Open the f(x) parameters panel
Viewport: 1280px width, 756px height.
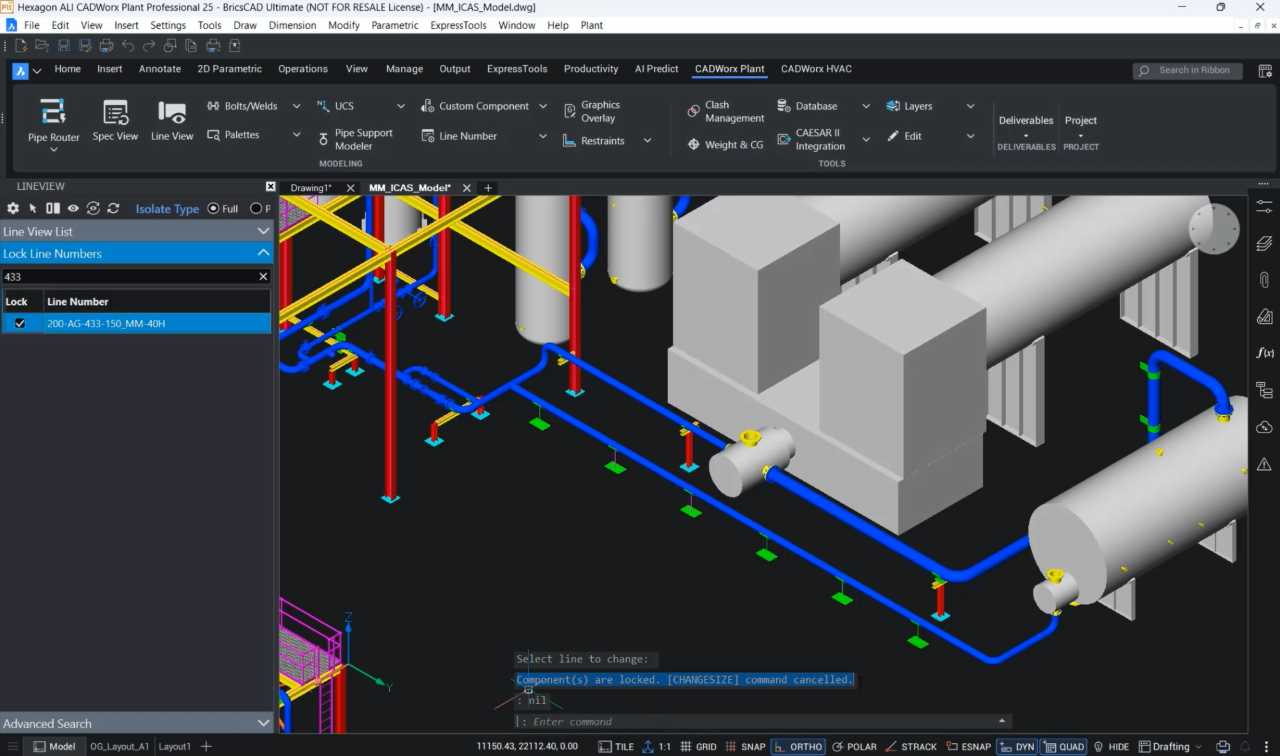point(1264,353)
